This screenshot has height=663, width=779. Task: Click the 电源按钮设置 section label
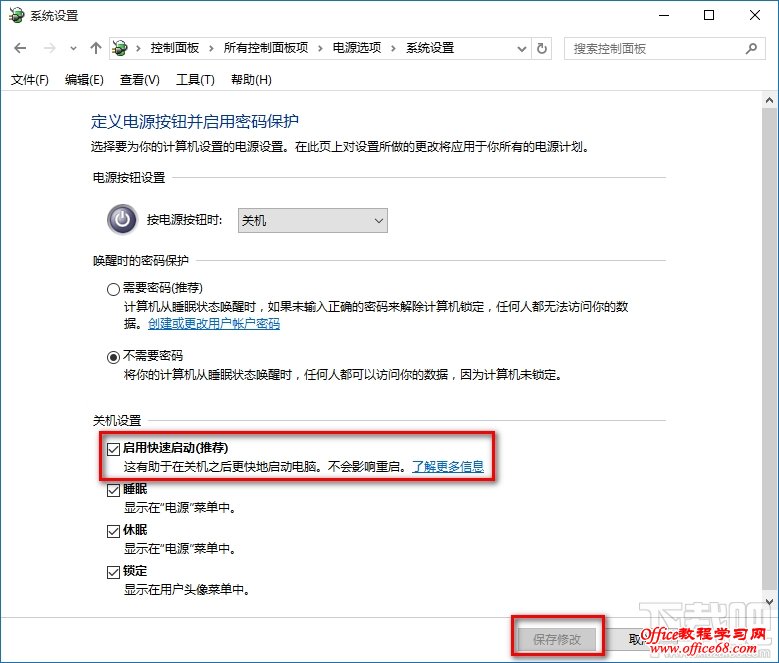pos(129,178)
